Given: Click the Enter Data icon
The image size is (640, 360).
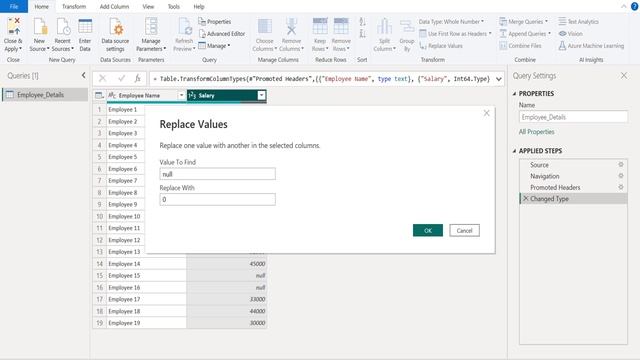Looking at the screenshot, I should pyautogui.click(x=85, y=27).
